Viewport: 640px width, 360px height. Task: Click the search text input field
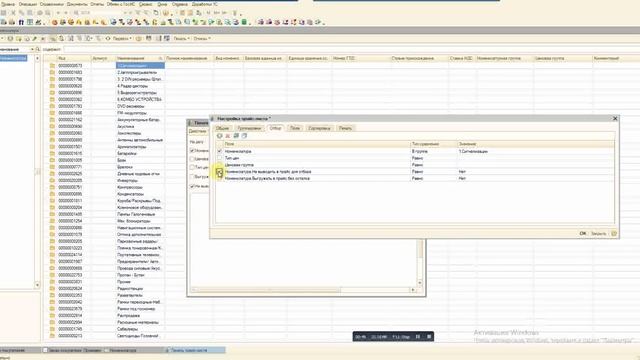[x=351, y=49]
